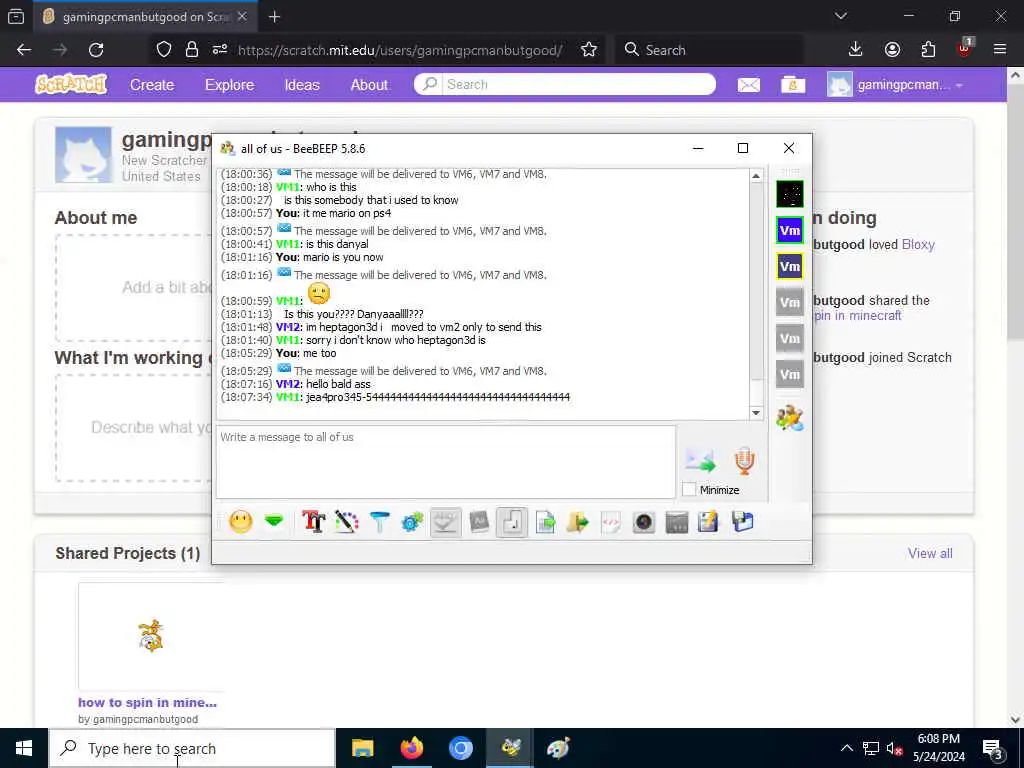1024x768 pixels.
Task: Select the green-bordered Vm user avatar
Action: (790, 230)
